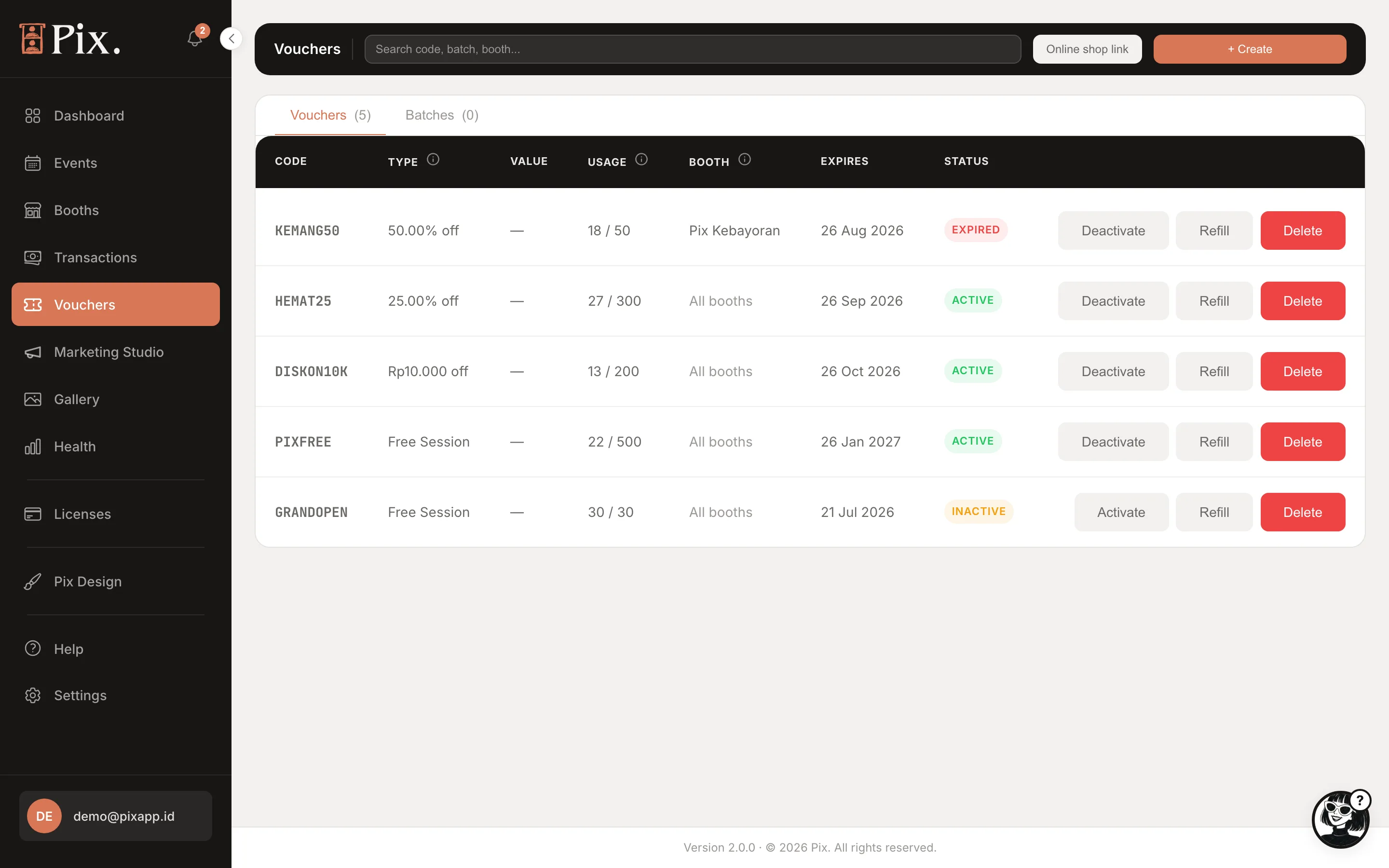Screen dimensions: 1389x868
Task: Click the Health bar chart icon
Action: point(33,447)
